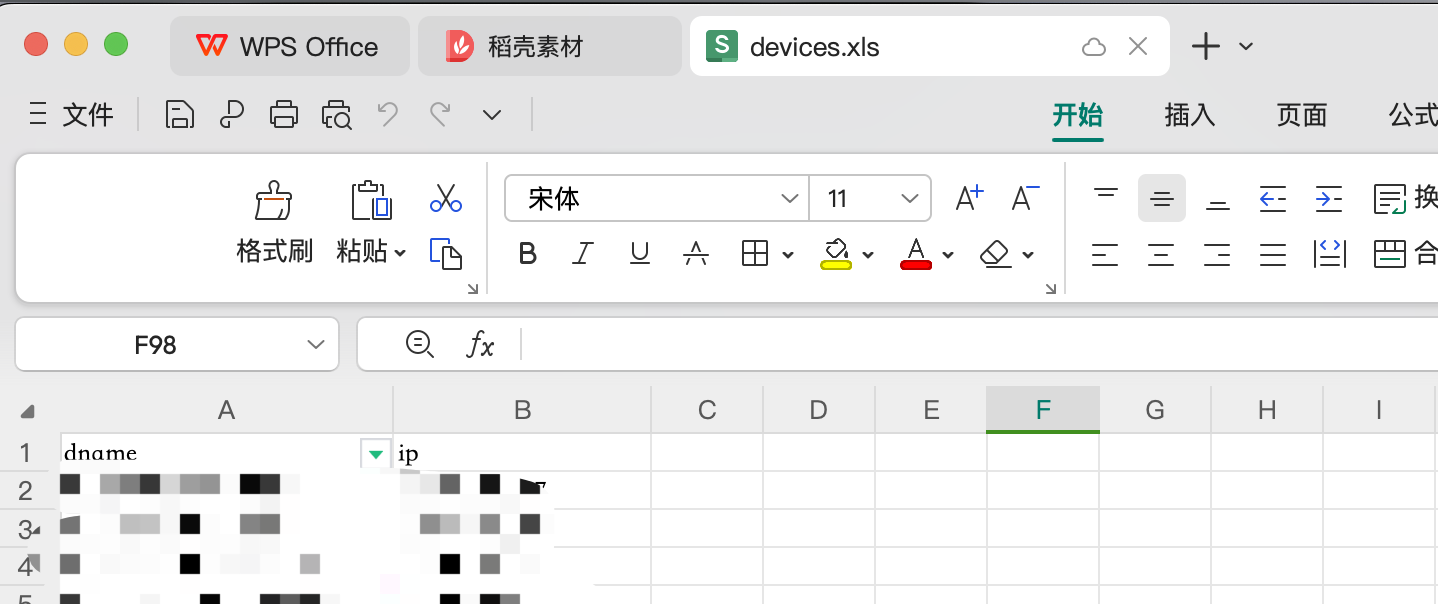
Task: Click the insert function fx icon
Action: click(481, 345)
